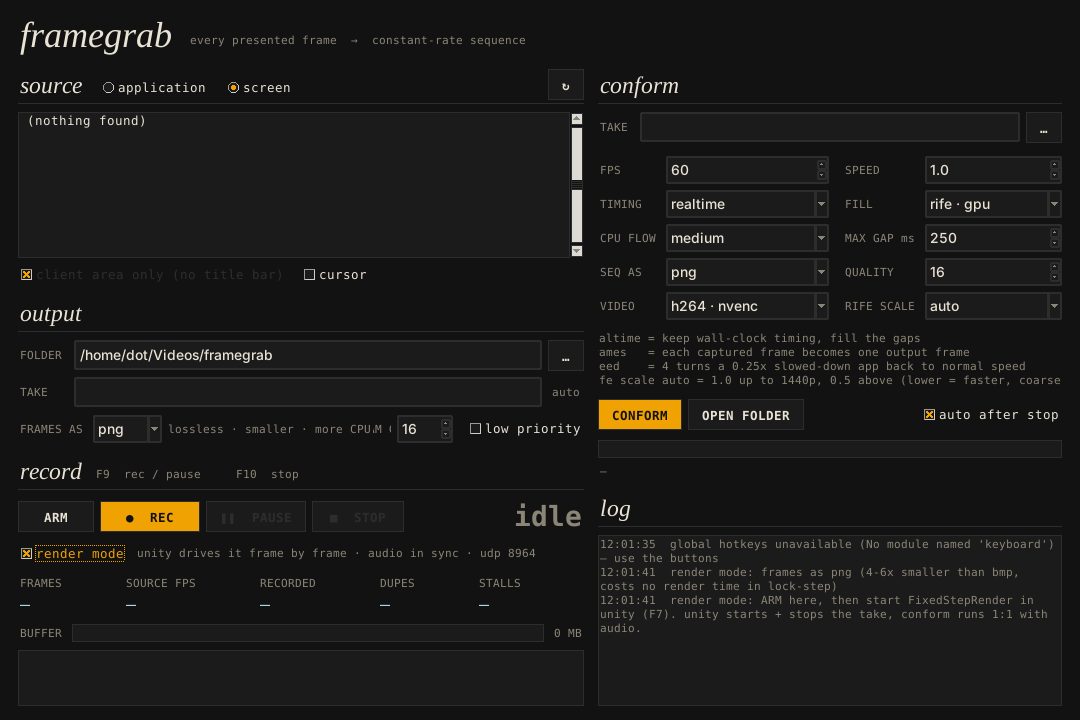Viewport: 1080px width, 720px height.
Task: Browse for output folder
Action: point(565,356)
